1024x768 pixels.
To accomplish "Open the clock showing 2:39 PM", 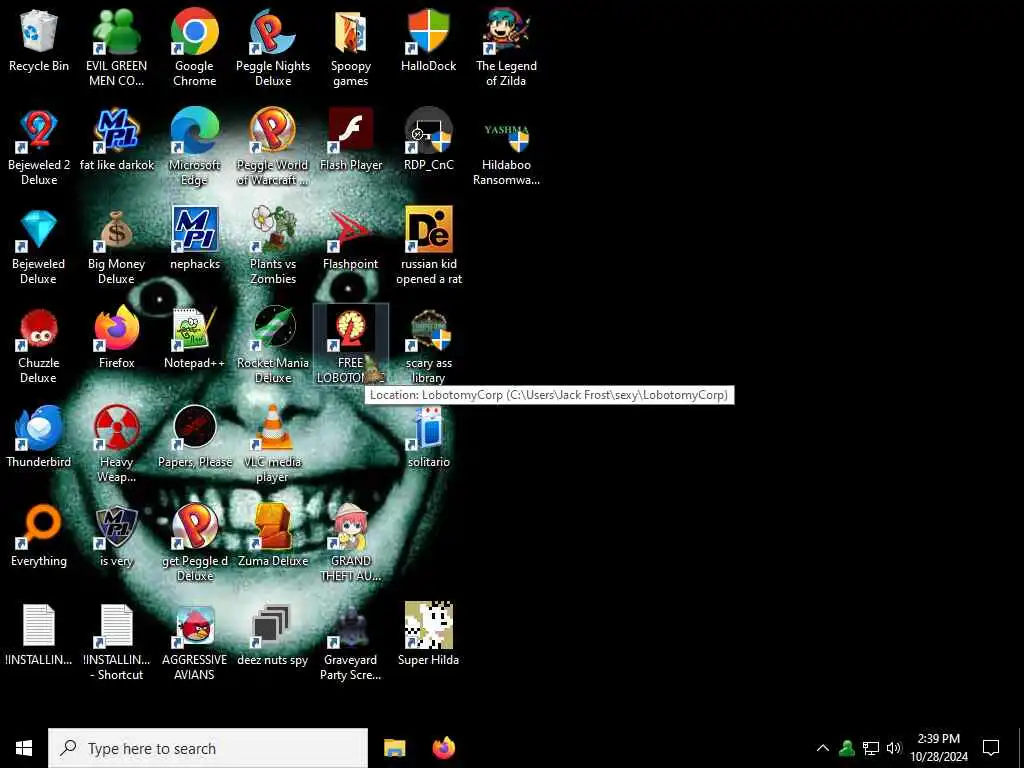I will click(939, 748).
